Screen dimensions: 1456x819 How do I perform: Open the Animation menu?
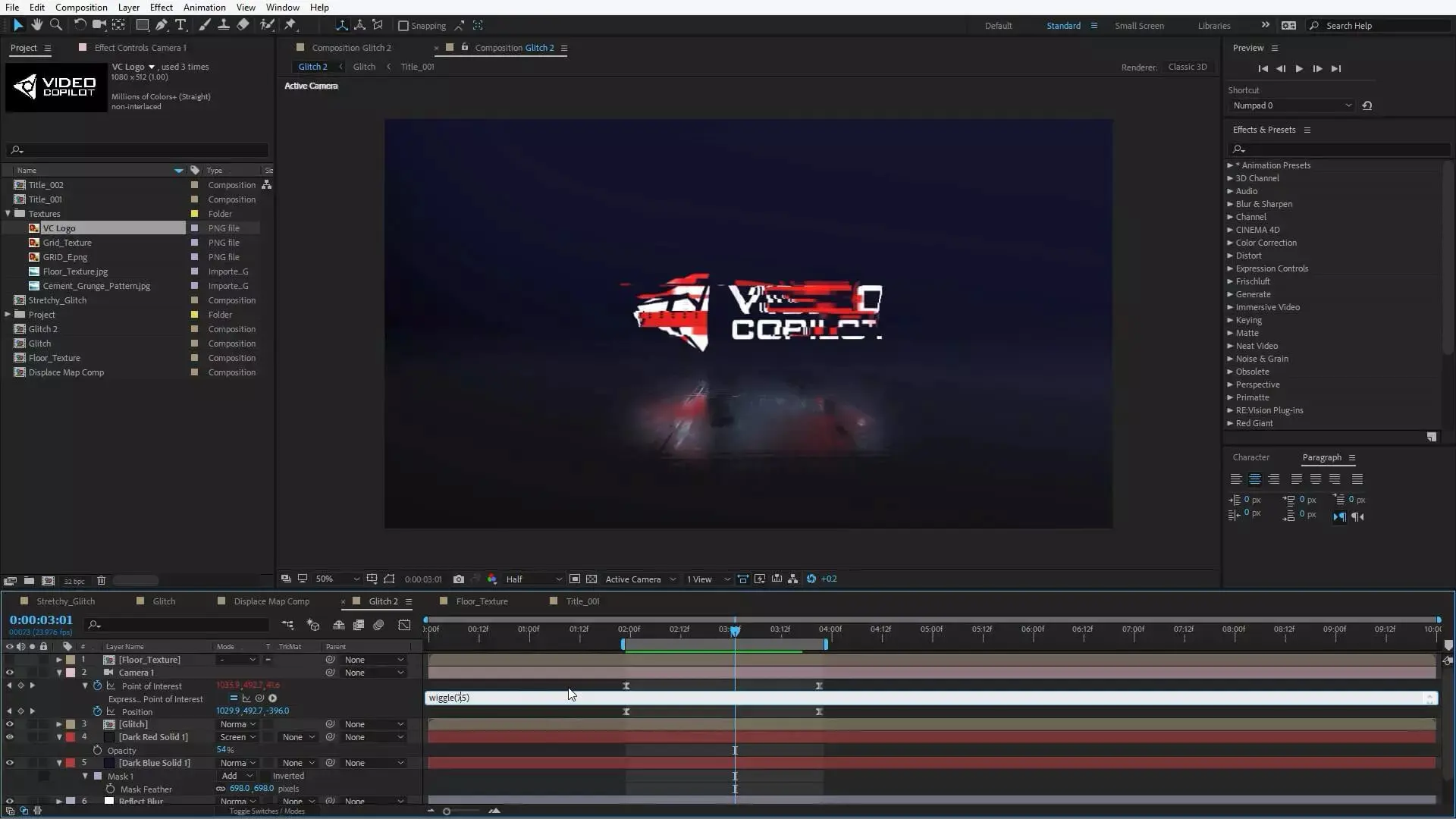click(205, 8)
